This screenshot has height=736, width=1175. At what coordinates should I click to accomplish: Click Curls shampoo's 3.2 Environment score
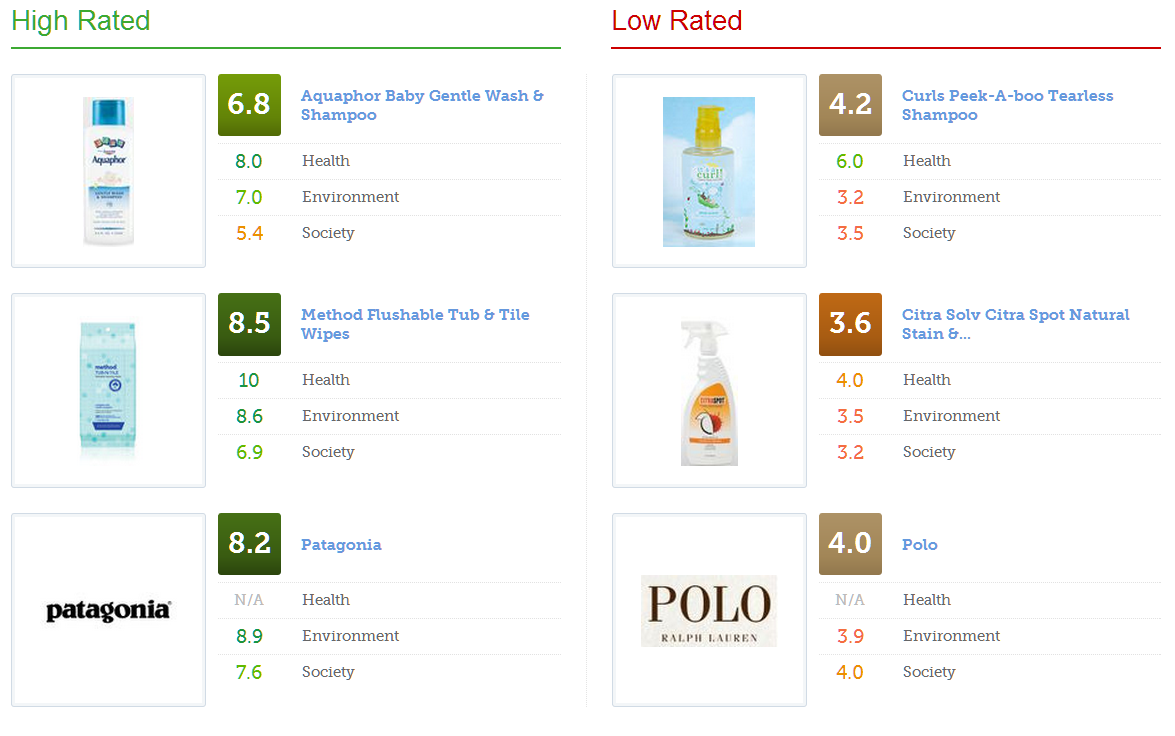(x=851, y=197)
